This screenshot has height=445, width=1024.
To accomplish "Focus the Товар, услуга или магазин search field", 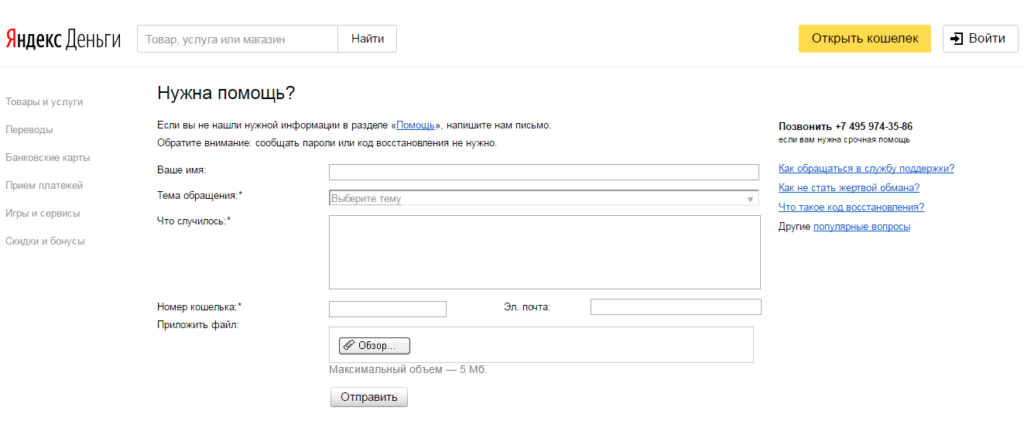I will [x=237, y=39].
